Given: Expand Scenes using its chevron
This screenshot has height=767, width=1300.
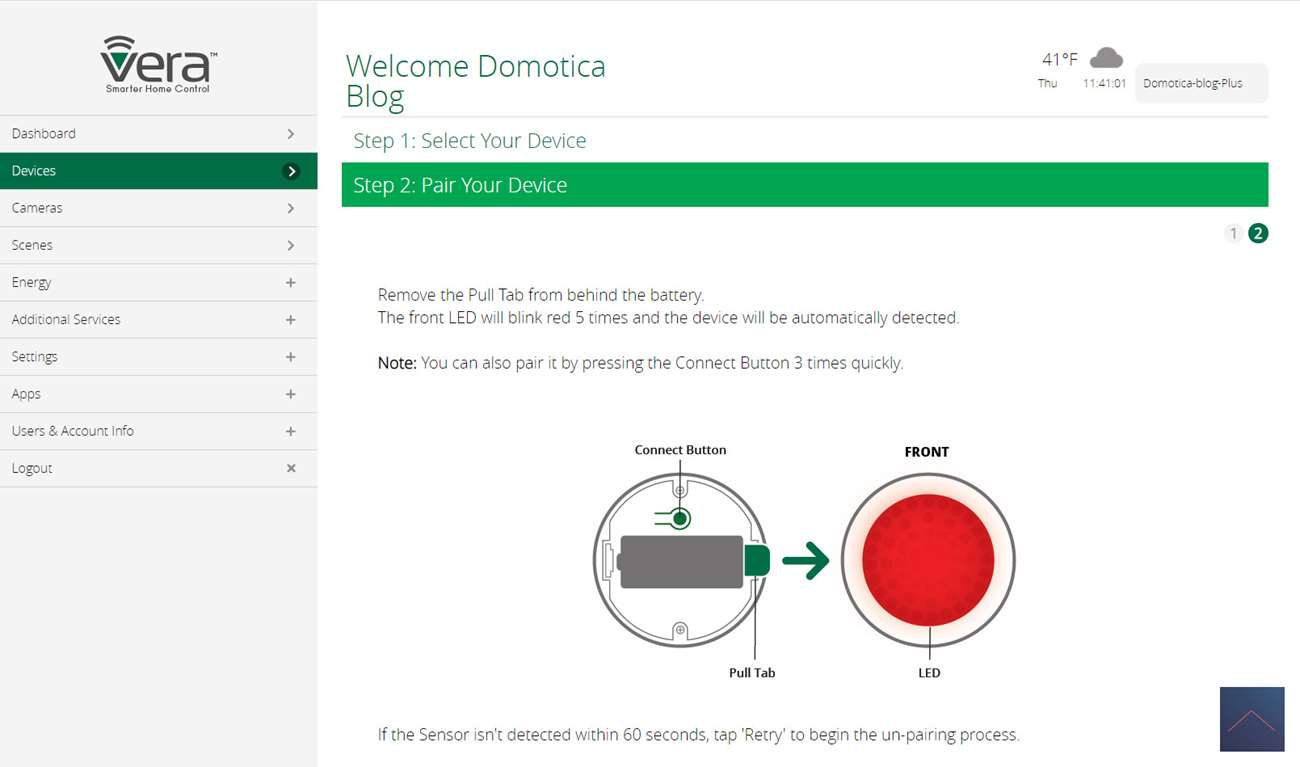Looking at the screenshot, I should click(291, 245).
